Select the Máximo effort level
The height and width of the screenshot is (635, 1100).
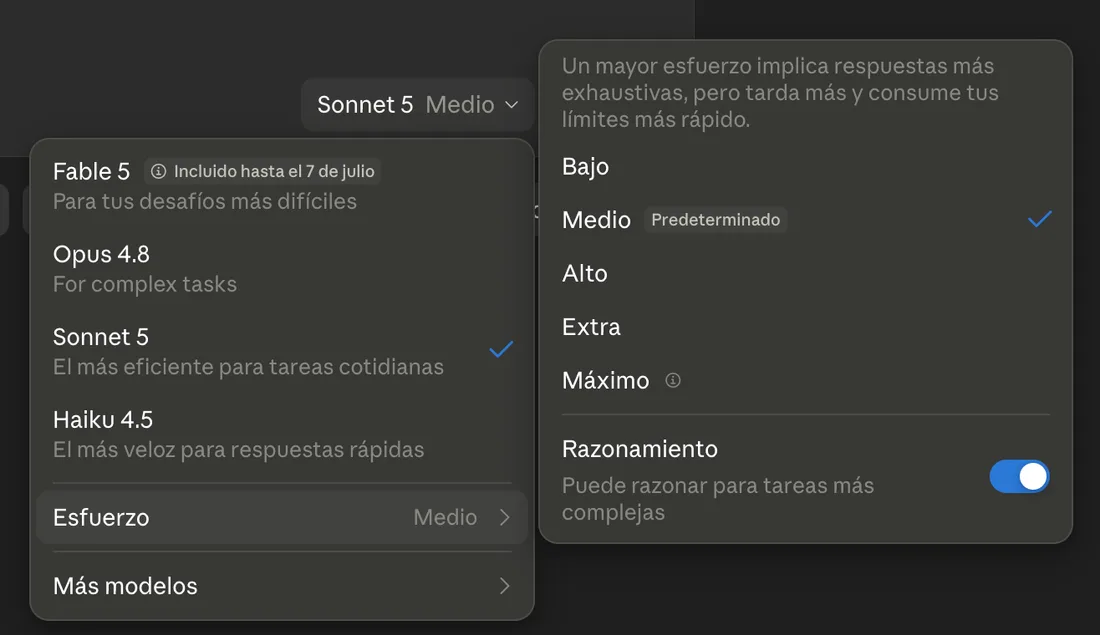[x=805, y=380]
